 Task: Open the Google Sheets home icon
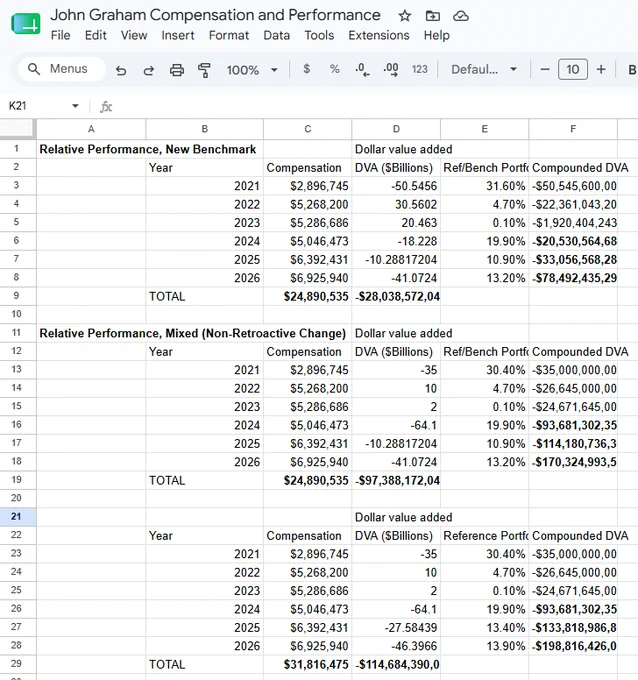[26, 23]
